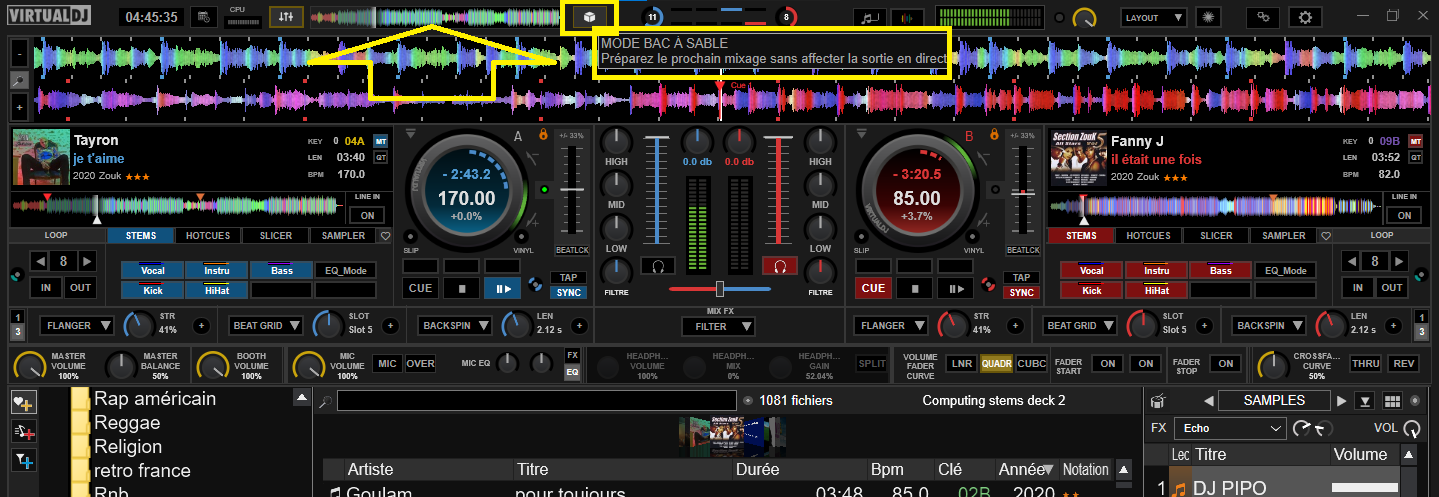
Task: Open deck A FLANGER effect dropdown
Action: point(79,325)
